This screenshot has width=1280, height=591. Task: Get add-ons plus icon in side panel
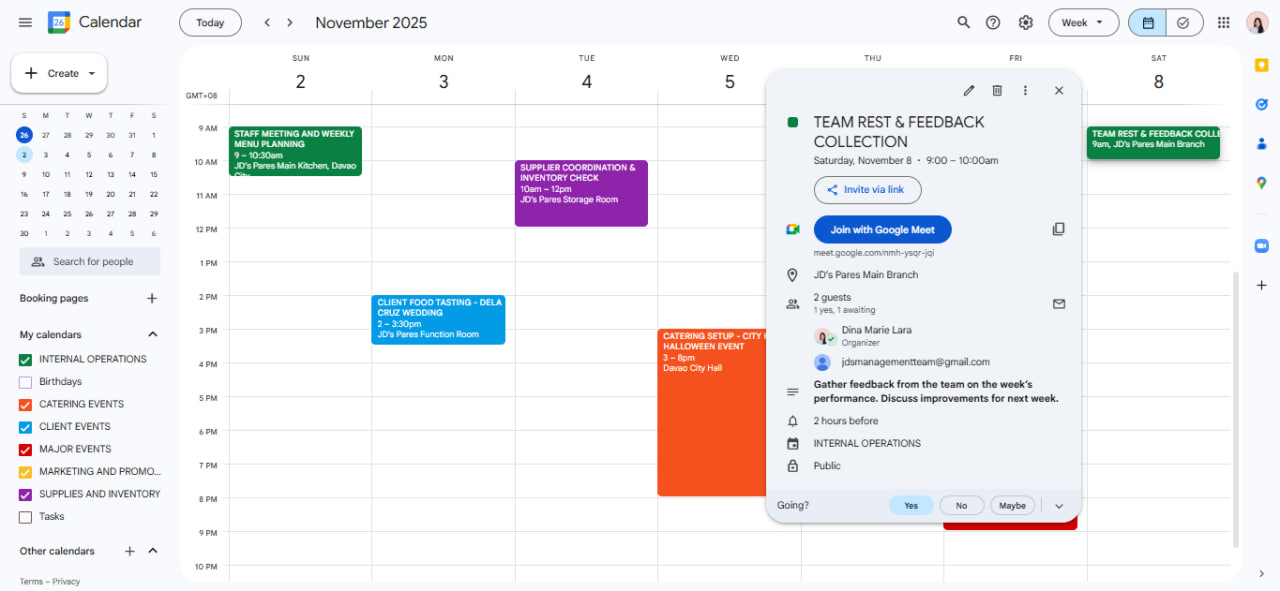tap(1261, 285)
